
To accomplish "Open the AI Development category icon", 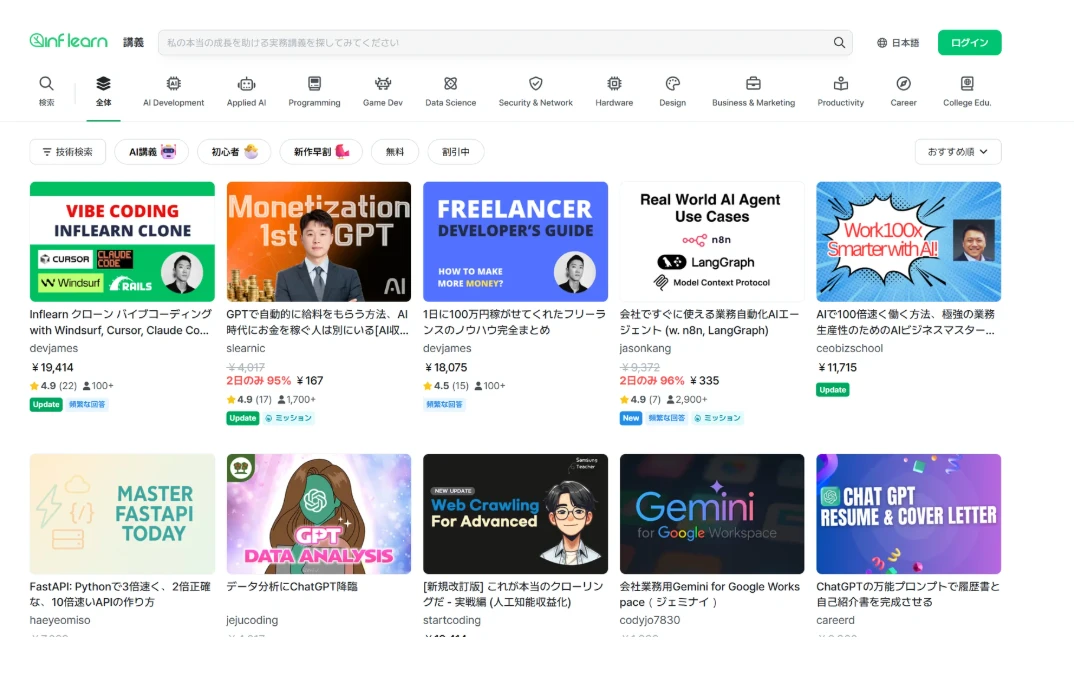I will pyautogui.click(x=173, y=84).
